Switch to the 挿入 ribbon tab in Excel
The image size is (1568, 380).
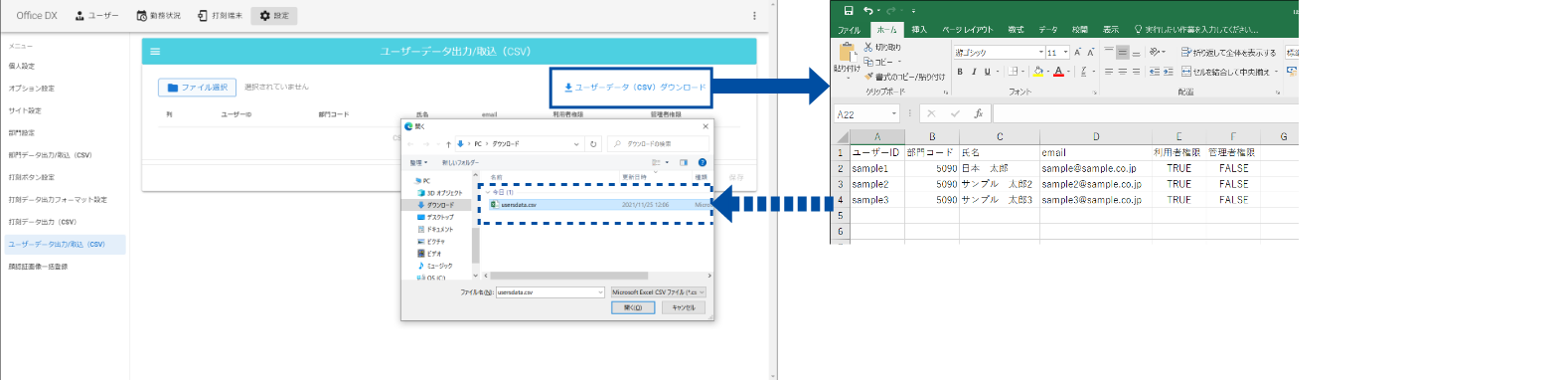(919, 30)
